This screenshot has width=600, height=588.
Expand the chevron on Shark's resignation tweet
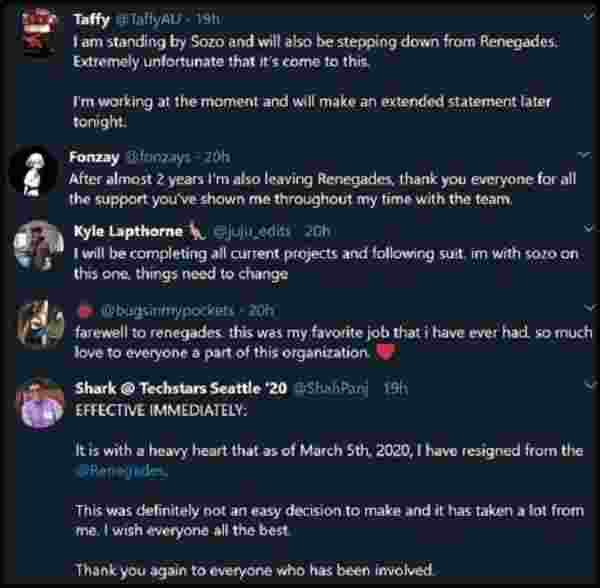click(x=590, y=386)
